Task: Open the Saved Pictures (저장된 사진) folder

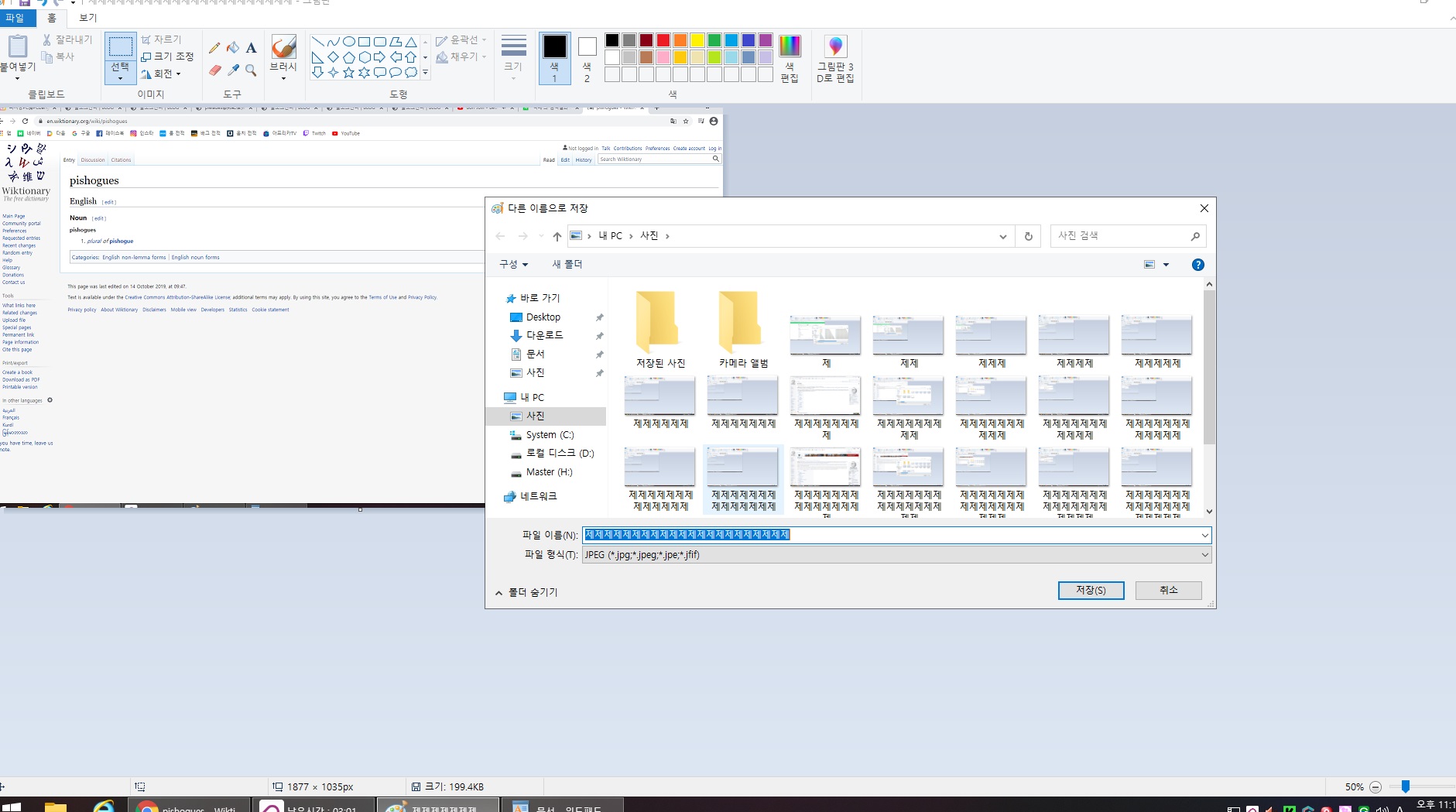Action: 660,330
